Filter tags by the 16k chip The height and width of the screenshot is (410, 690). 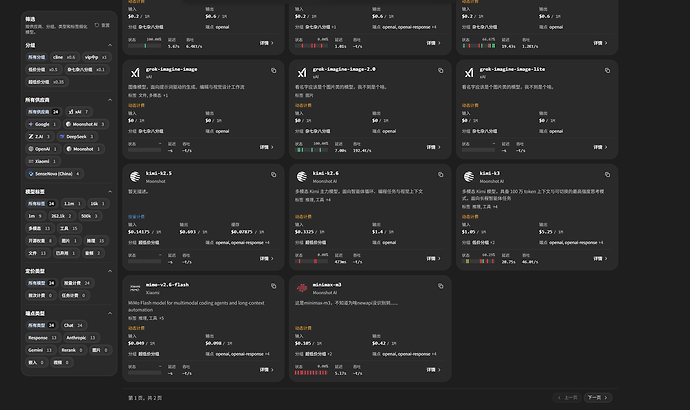tap(98, 204)
